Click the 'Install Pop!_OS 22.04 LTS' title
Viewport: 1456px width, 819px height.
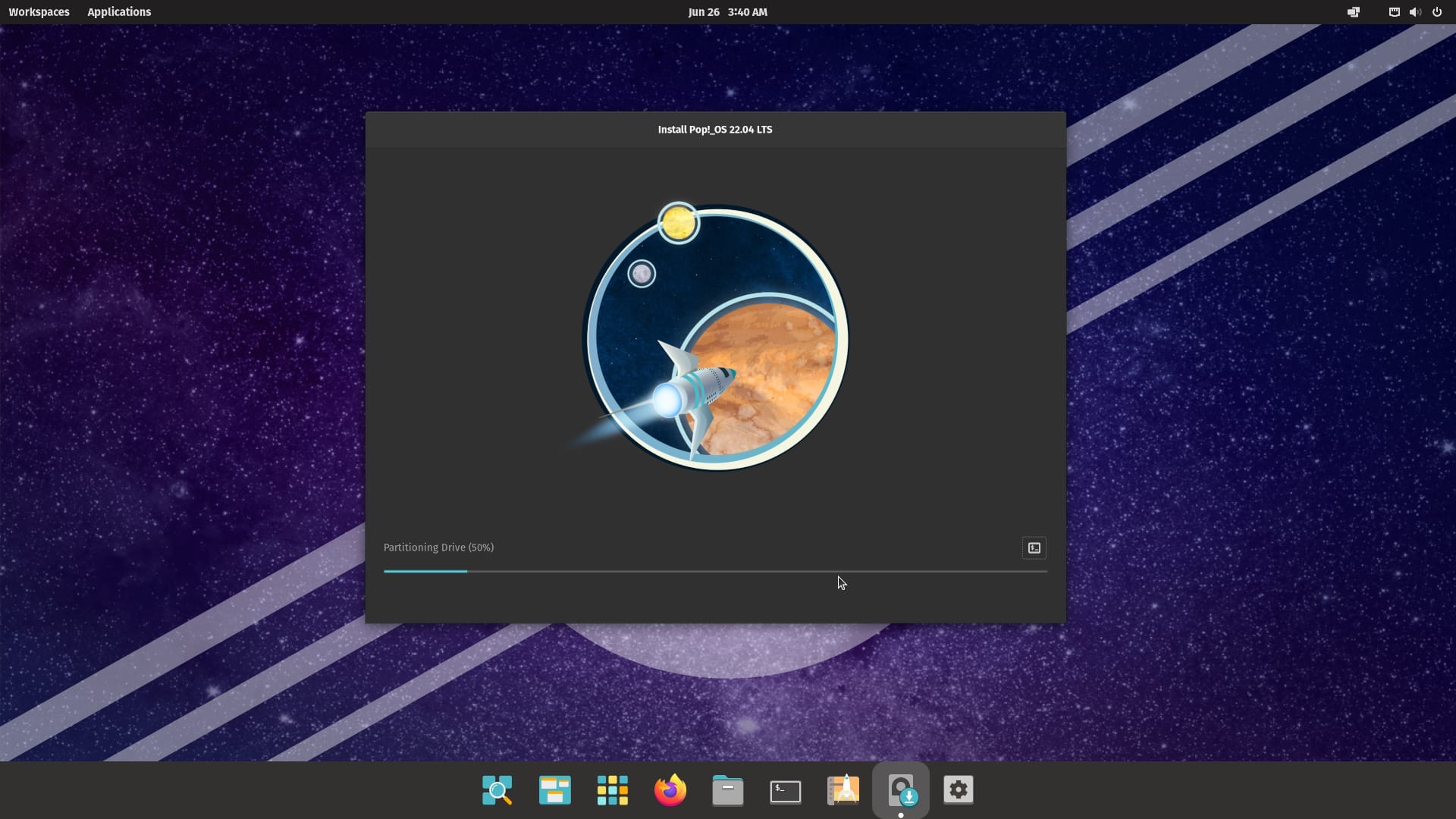715,130
